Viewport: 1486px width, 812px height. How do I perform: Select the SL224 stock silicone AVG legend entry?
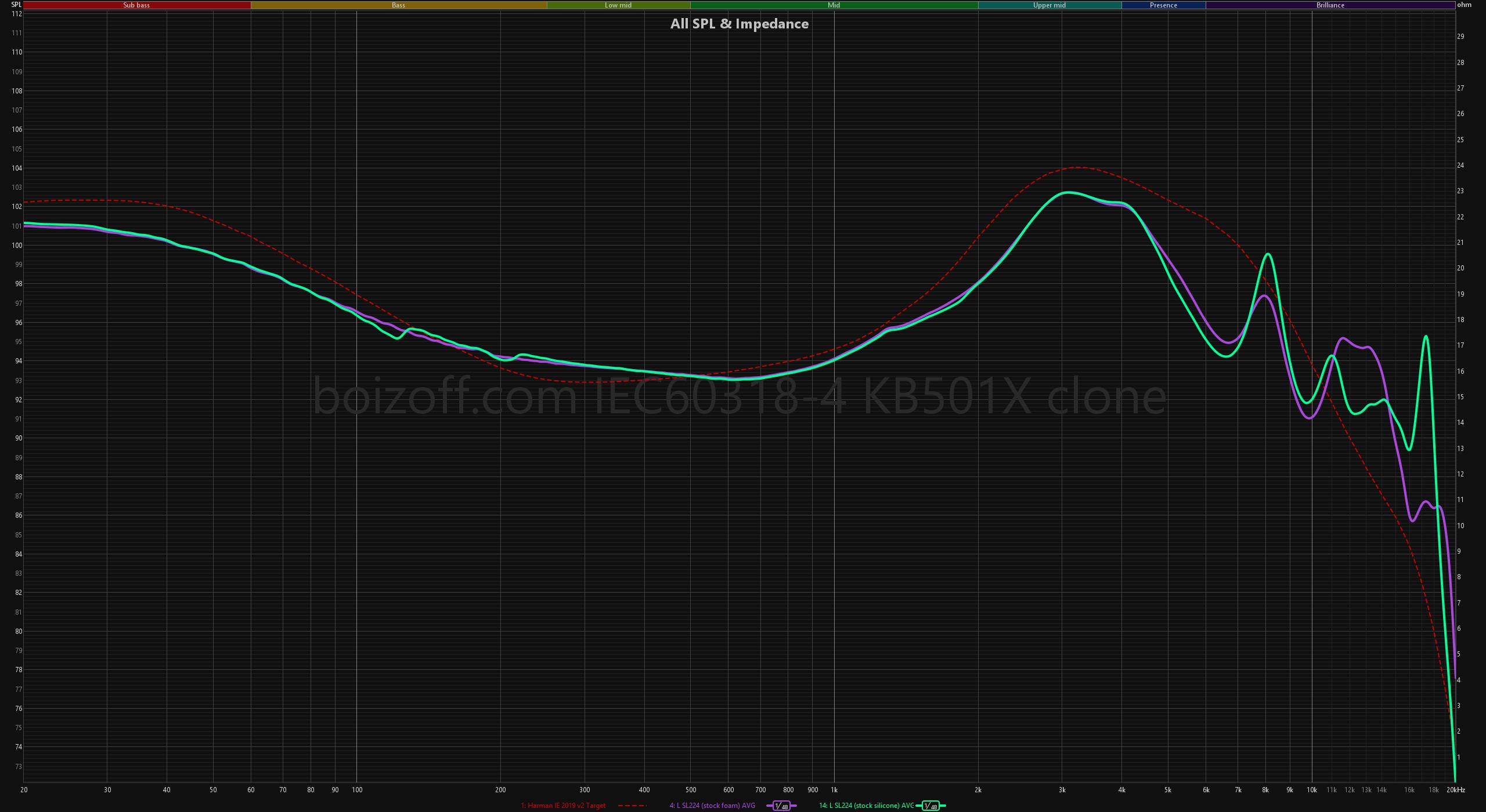click(866, 806)
